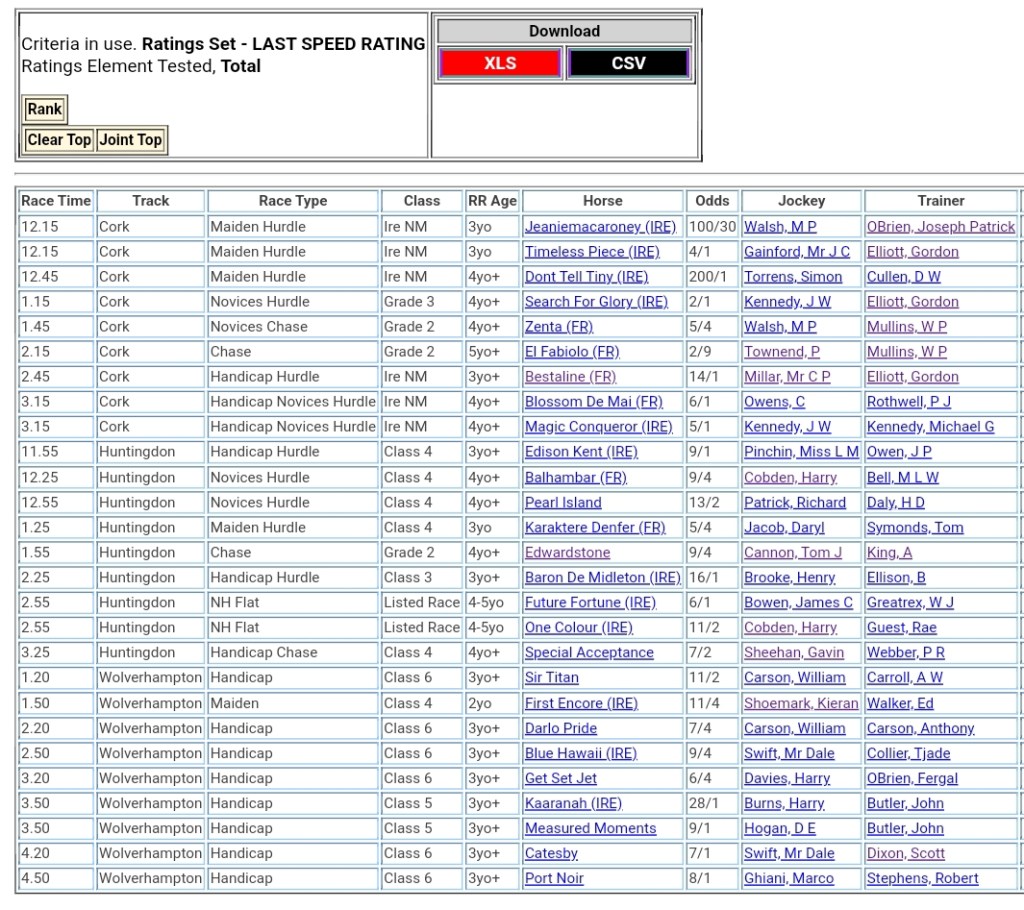
Task: Click the Race Time column header
Action: 56,201
